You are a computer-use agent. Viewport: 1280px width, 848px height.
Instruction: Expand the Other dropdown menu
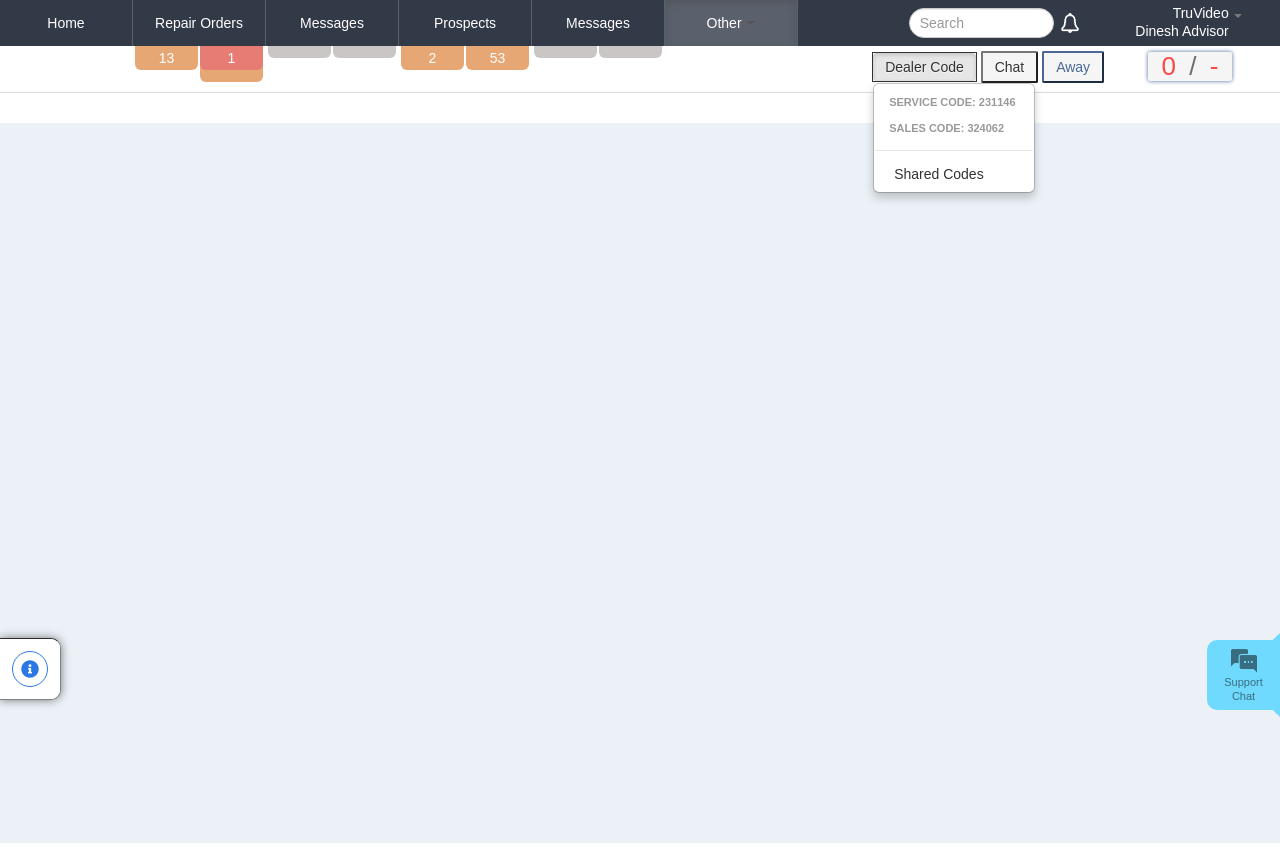click(731, 23)
